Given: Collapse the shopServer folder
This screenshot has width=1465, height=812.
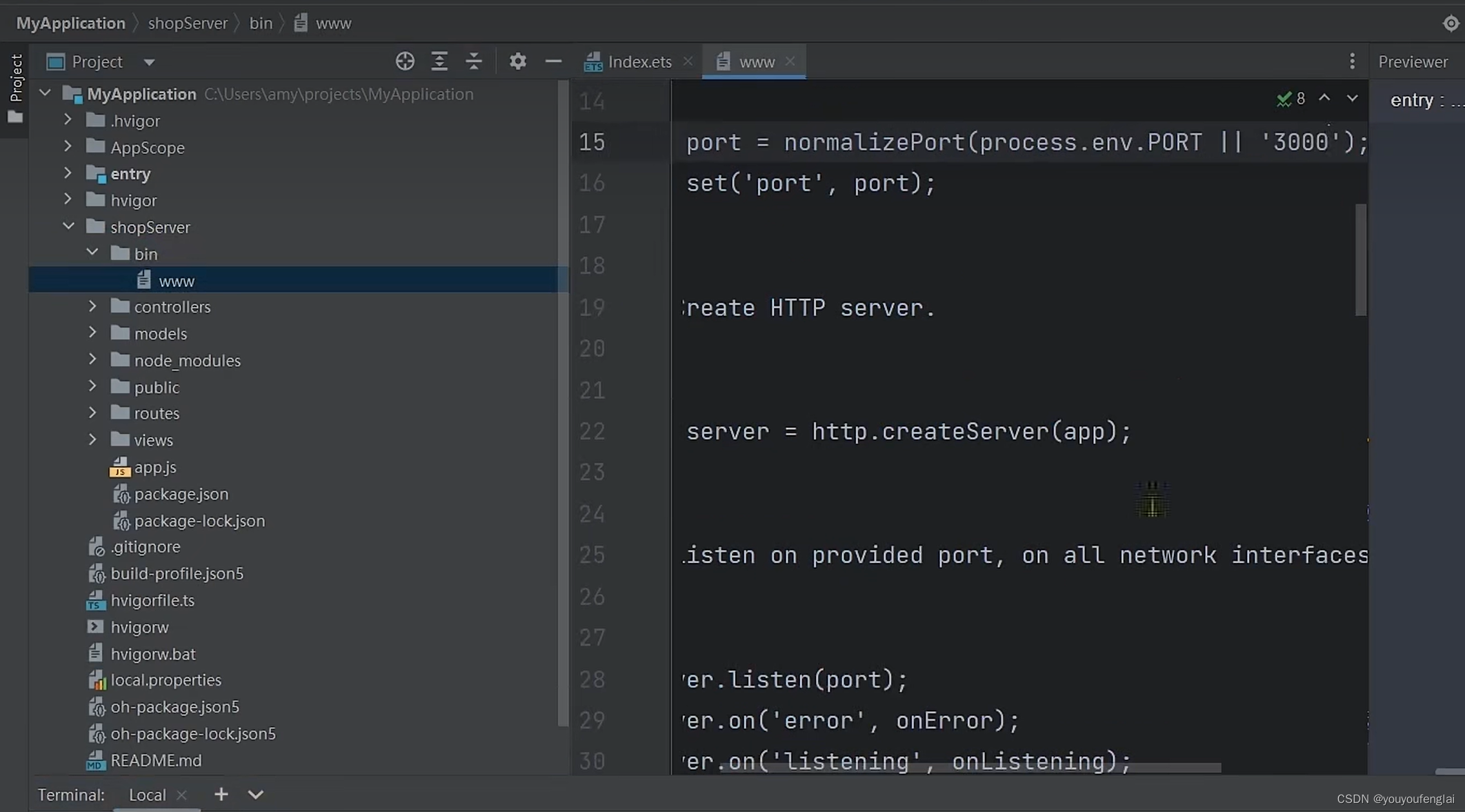Looking at the screenshot, I should point(68,226).
